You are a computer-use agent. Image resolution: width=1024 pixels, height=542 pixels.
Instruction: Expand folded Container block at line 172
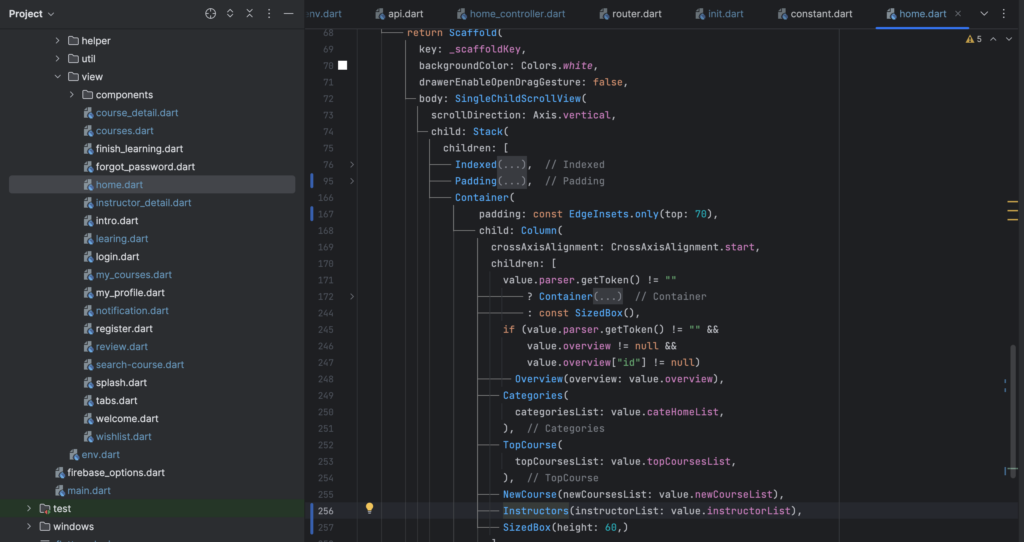351,296
